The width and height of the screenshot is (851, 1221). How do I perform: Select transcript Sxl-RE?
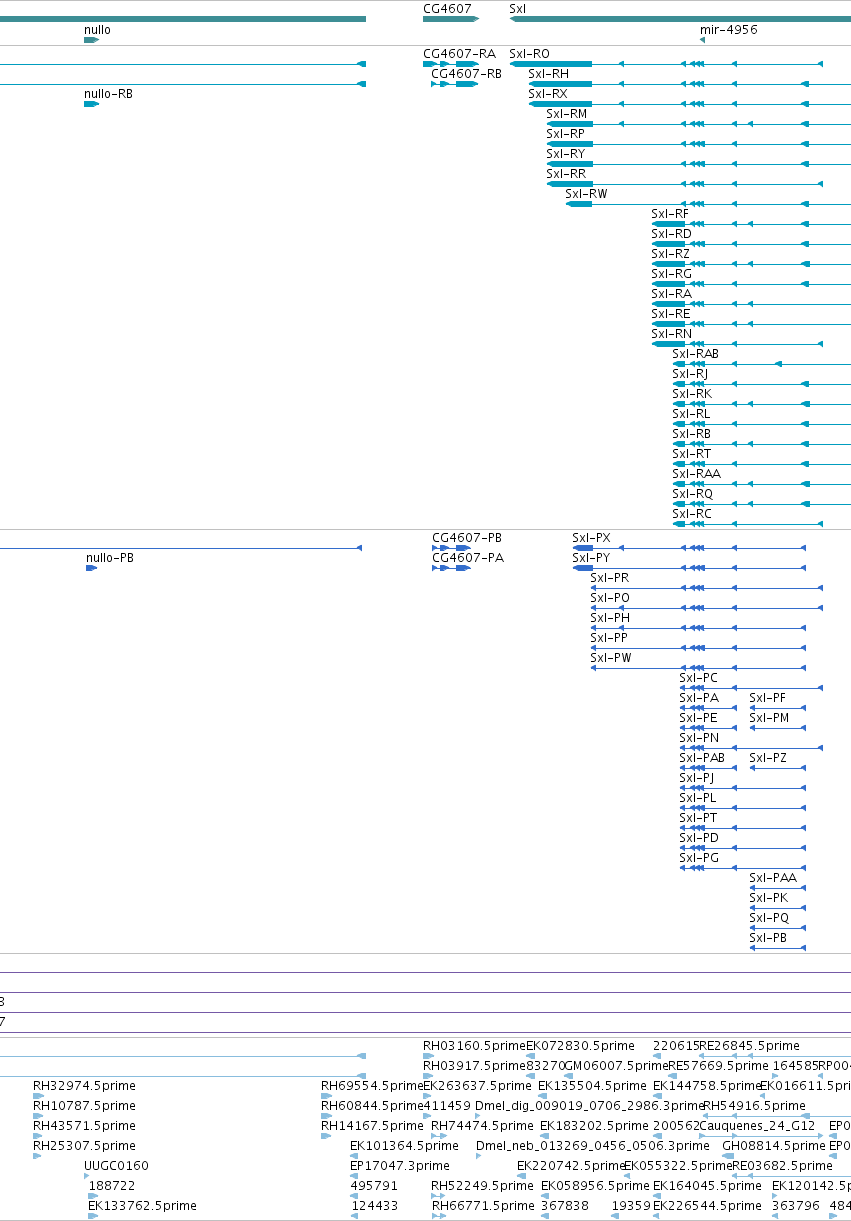point(670,314)
